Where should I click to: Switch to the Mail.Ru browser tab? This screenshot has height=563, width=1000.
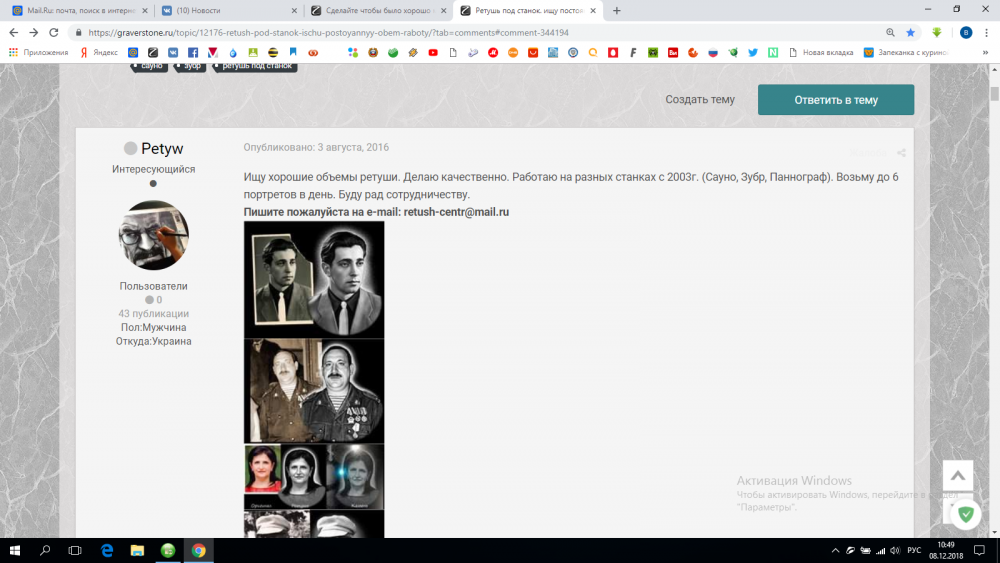[75, 10]
